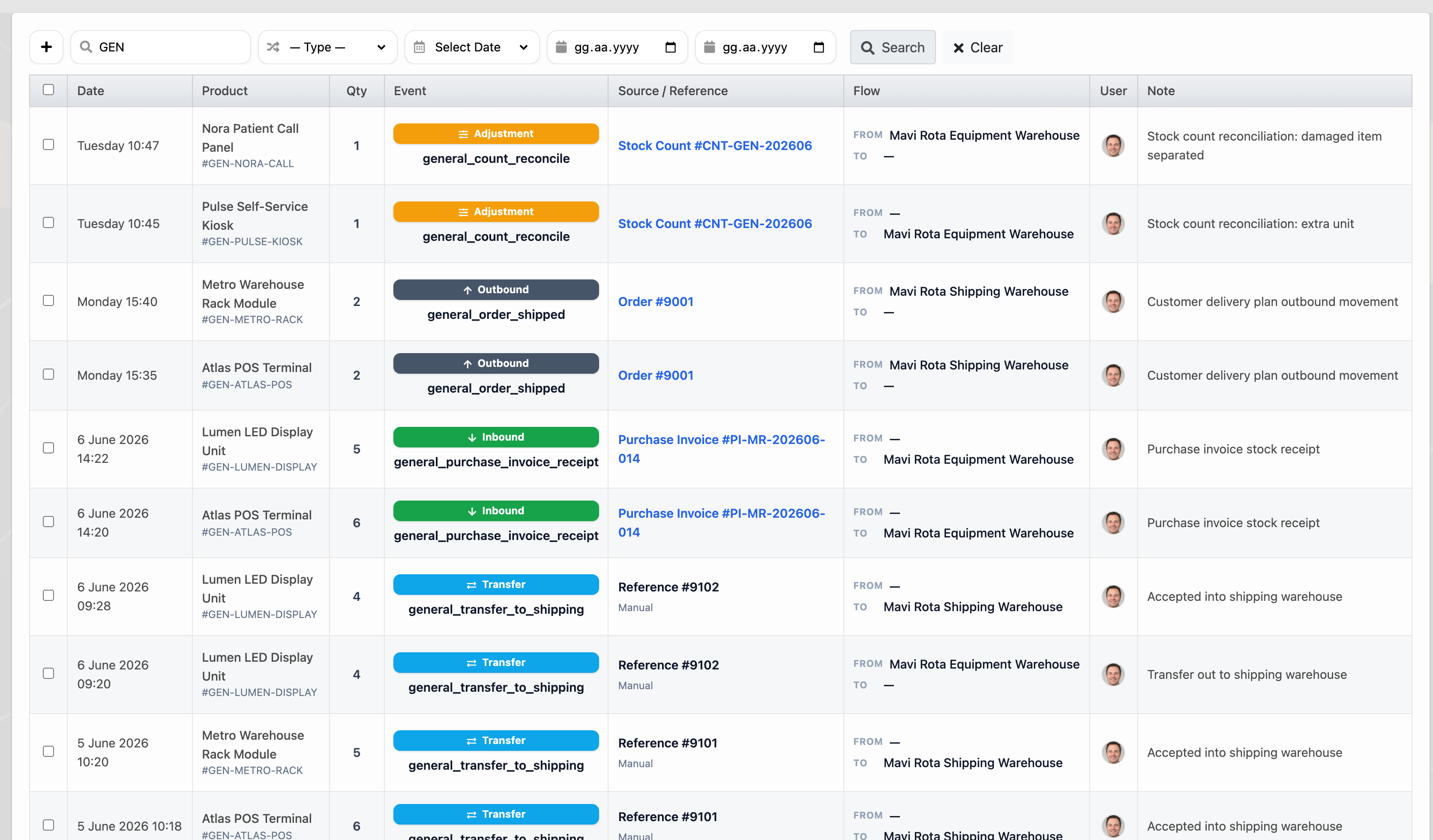Click the Flow column header
The image size is (1433, 840).
pyautogui.click(x=966, y=91)
